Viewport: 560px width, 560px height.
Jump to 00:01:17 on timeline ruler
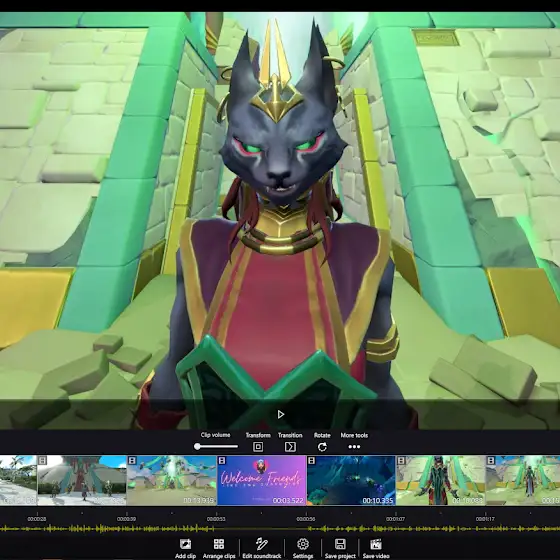pos(485,519)
